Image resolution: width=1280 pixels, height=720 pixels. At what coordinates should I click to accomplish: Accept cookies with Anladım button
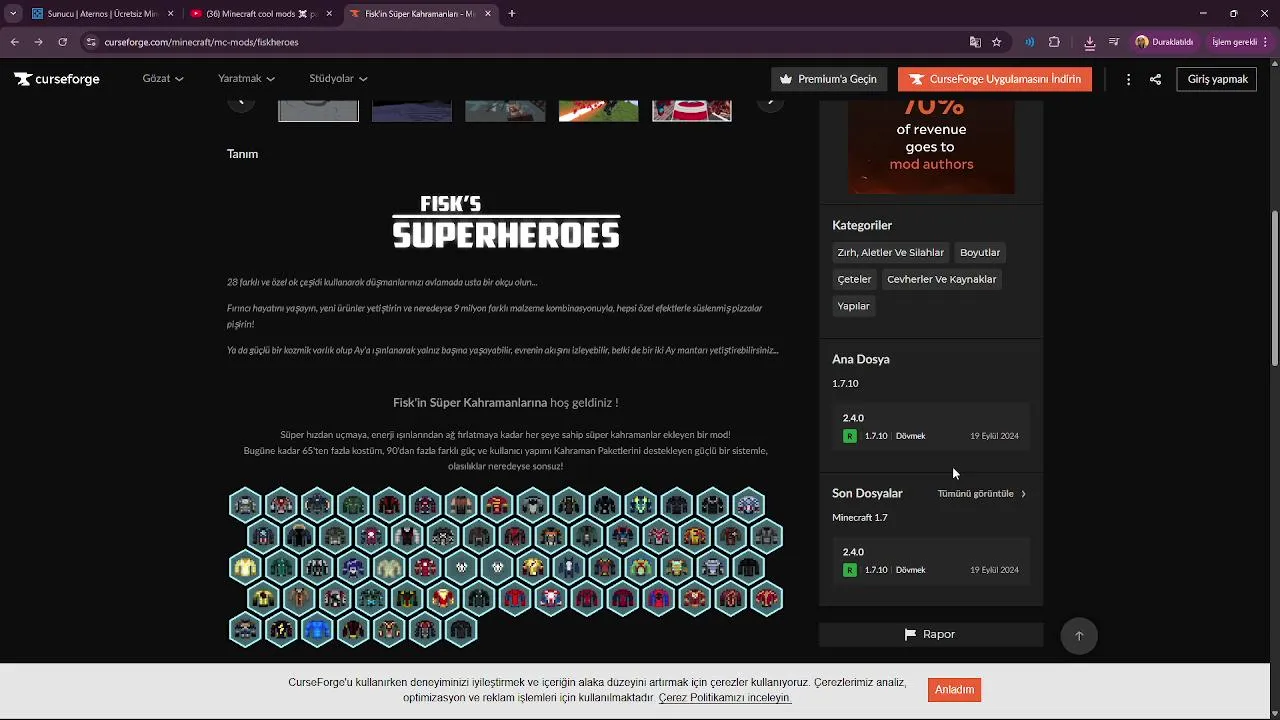click(954, 690)
